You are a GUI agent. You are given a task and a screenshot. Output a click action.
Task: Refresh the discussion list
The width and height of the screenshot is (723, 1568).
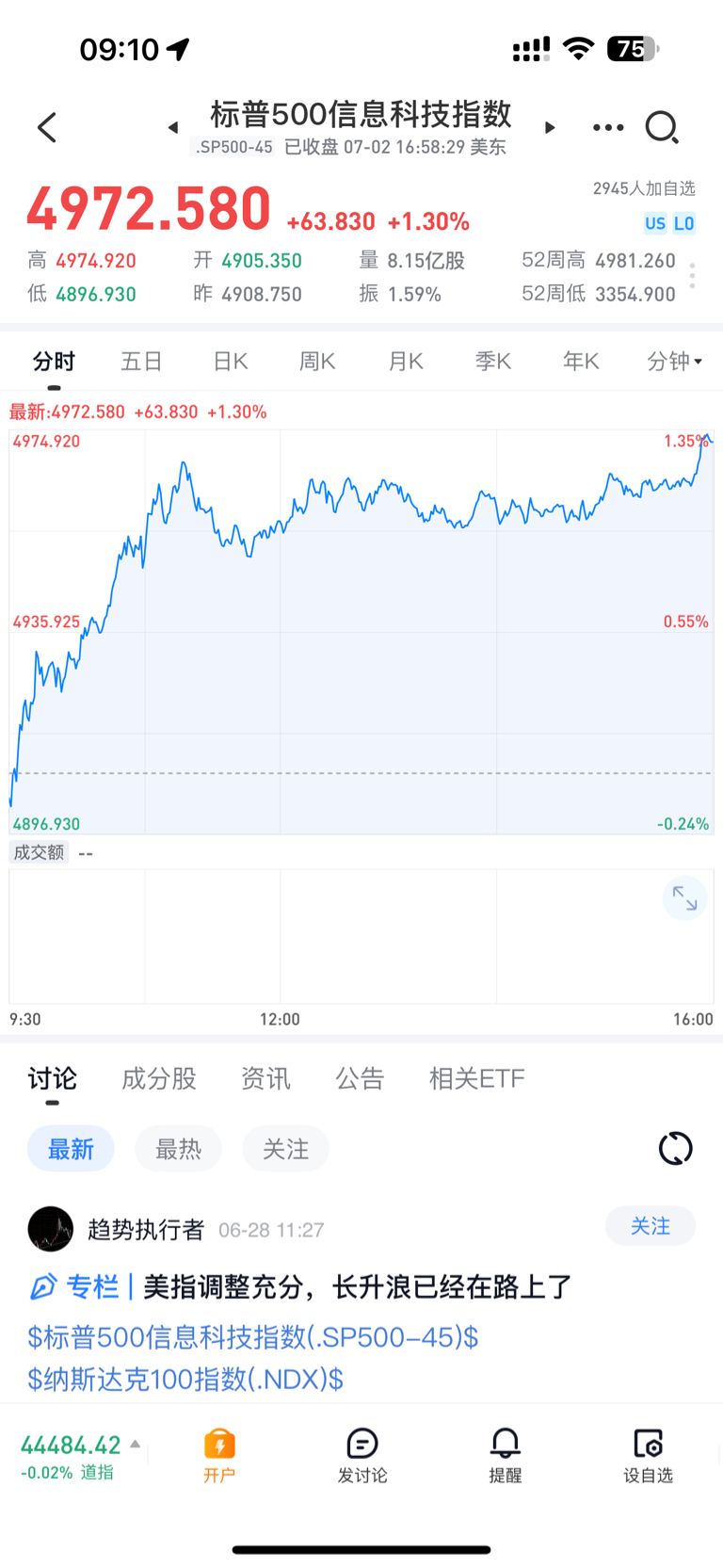(675, 1148)
